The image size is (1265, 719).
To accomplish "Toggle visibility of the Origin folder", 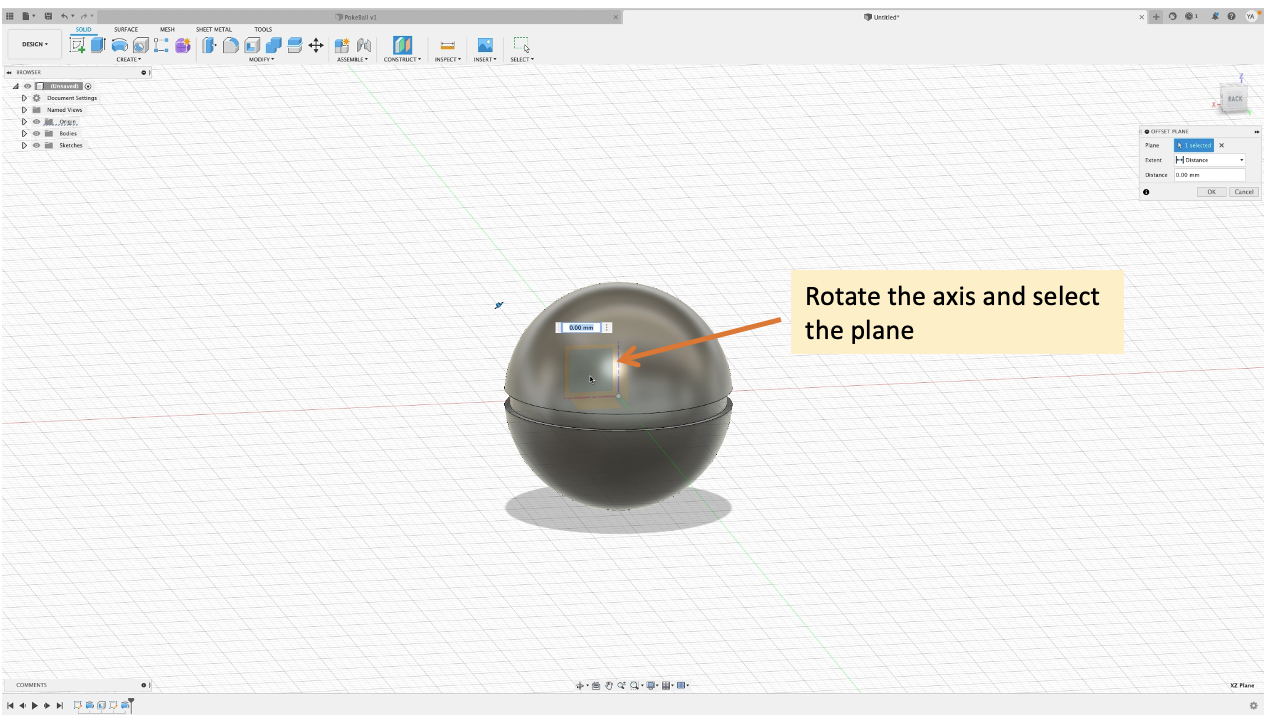I will pyautogui.click(x=36, y=121).
